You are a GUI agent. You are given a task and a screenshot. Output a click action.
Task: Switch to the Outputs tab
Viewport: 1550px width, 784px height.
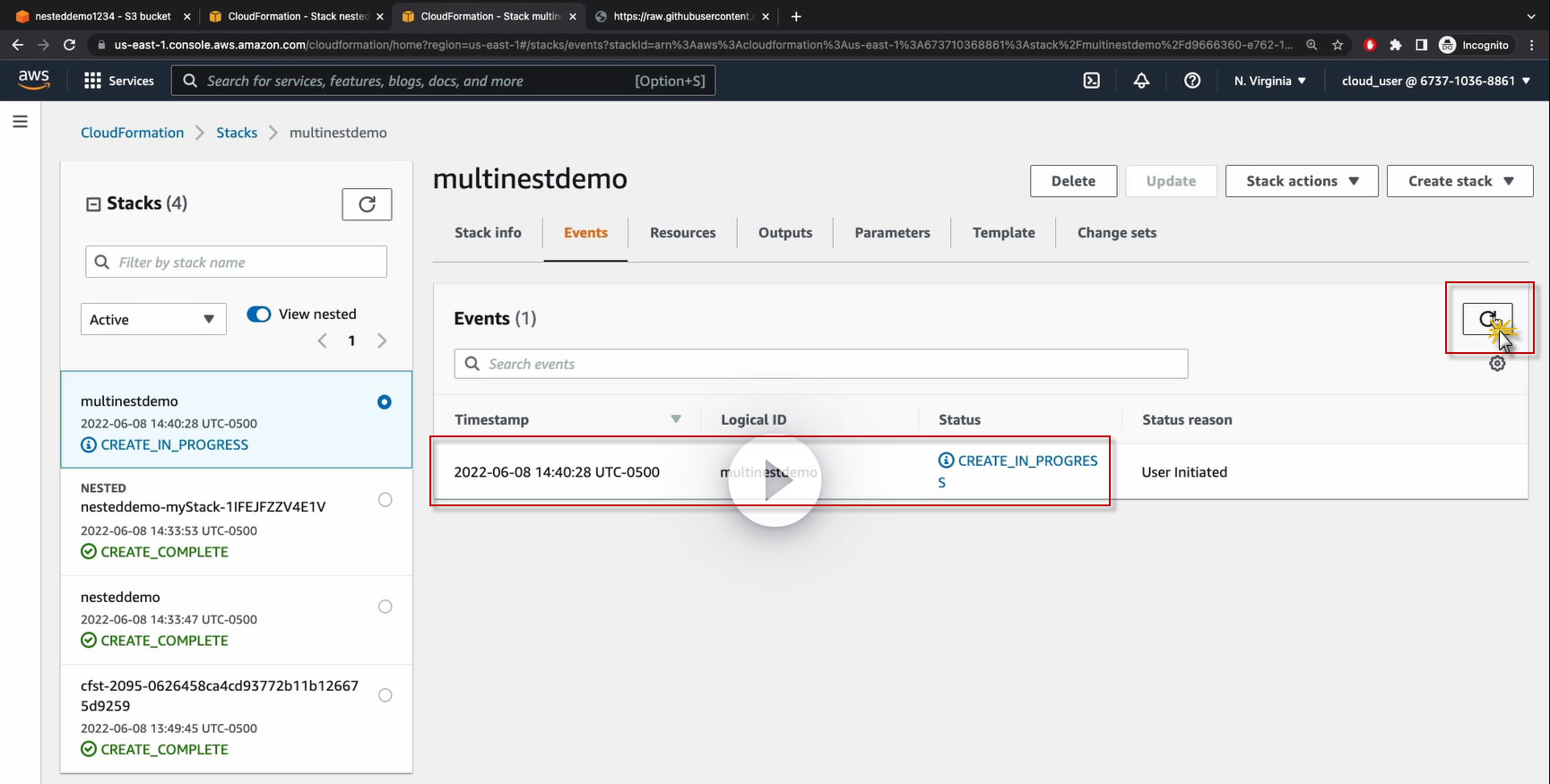pos(785,233)
